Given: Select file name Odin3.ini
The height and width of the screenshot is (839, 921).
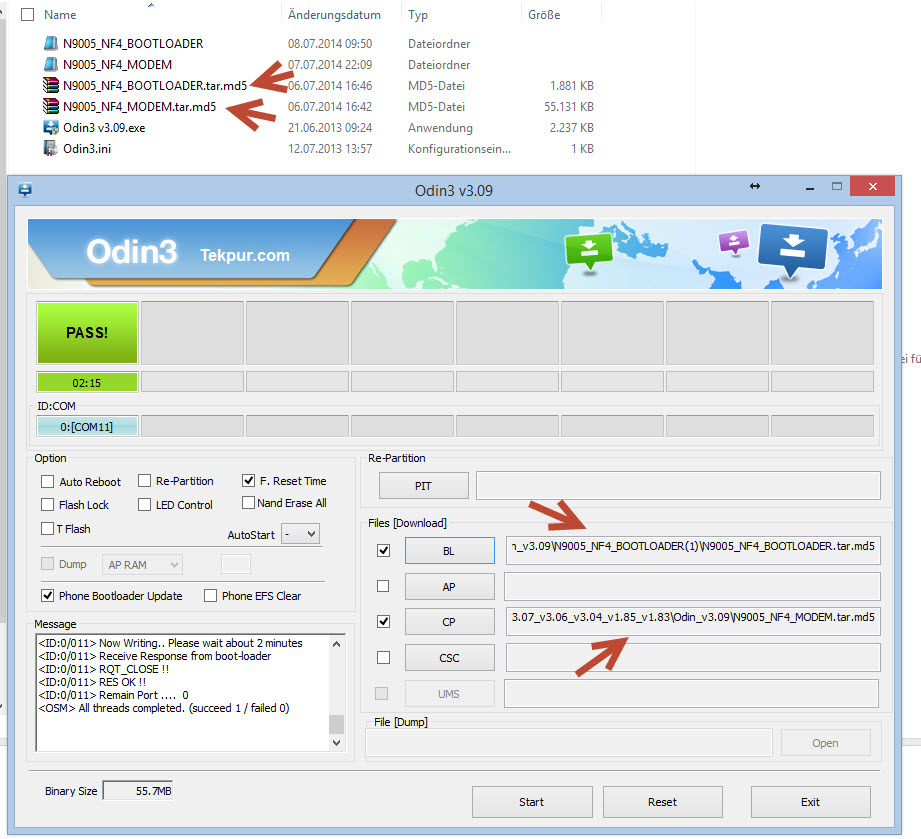Looking at the screenshot, I should click(87, 149).
